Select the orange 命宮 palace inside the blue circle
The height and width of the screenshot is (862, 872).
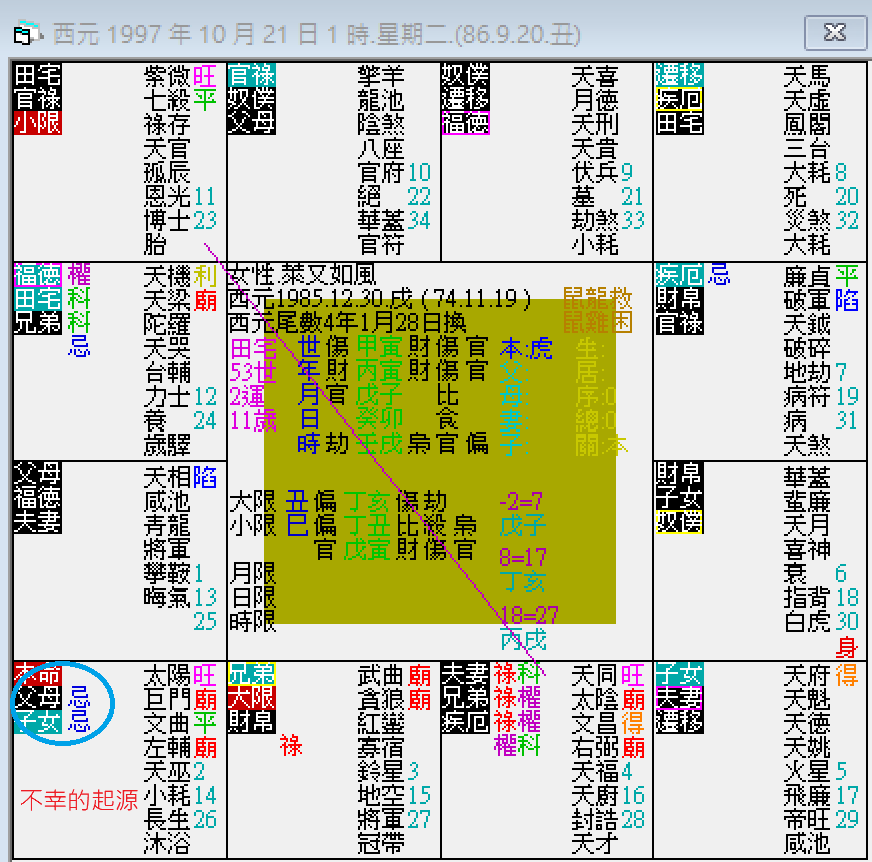[x=35, y=675]
